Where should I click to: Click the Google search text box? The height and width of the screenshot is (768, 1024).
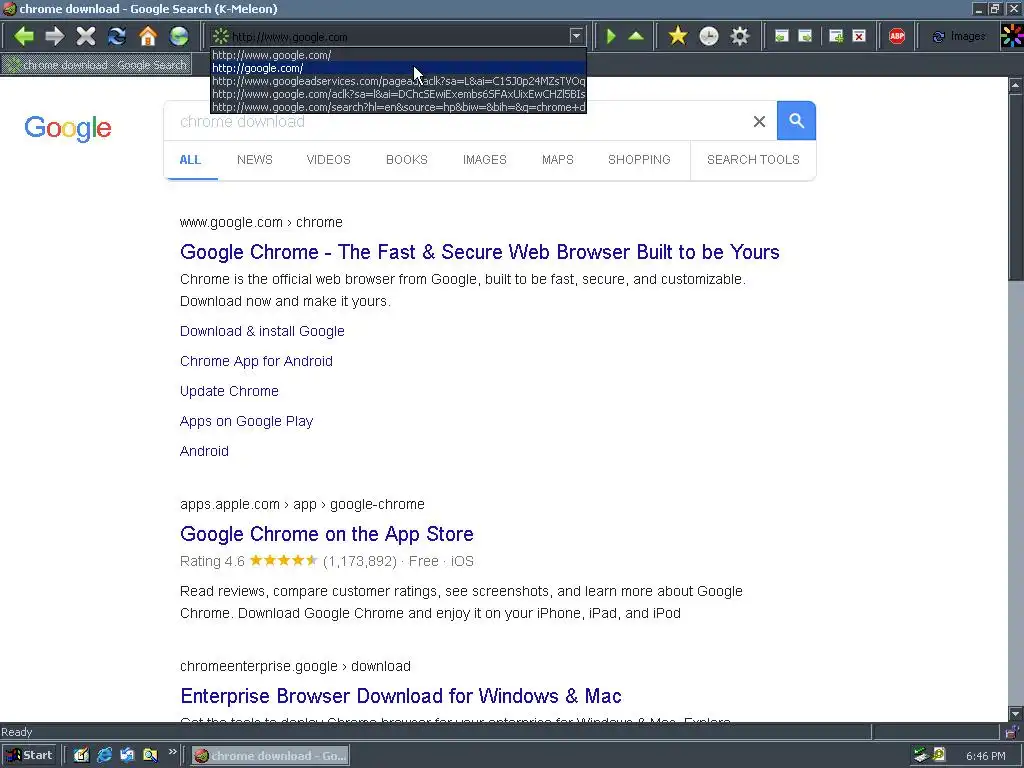click(457, 121)
